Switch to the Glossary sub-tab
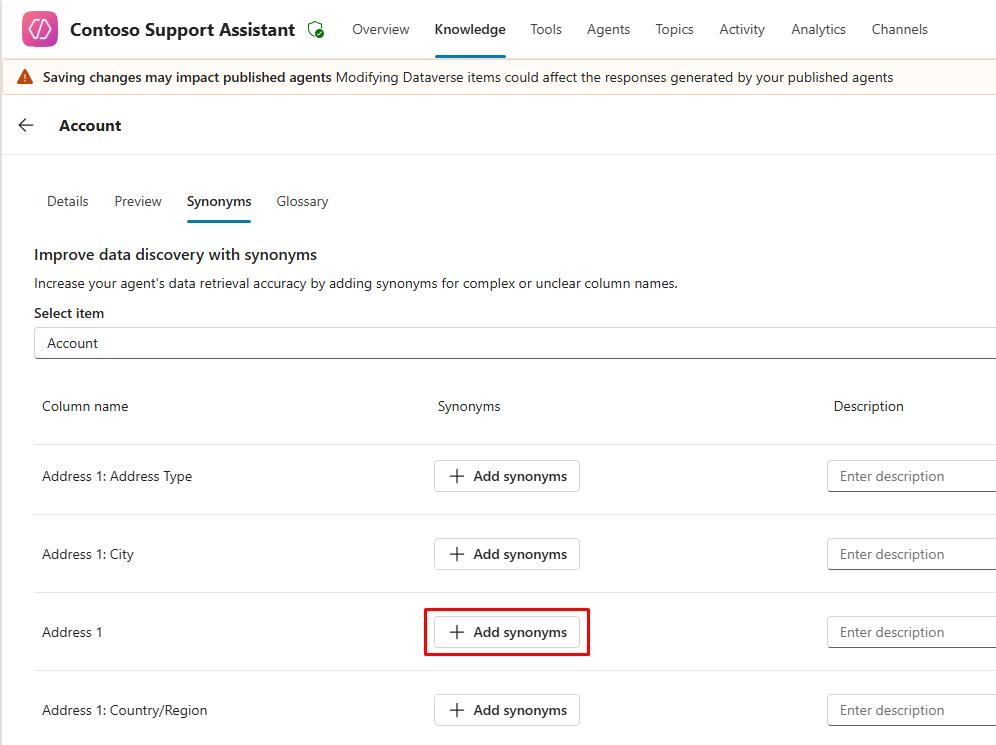 (302, 201)
